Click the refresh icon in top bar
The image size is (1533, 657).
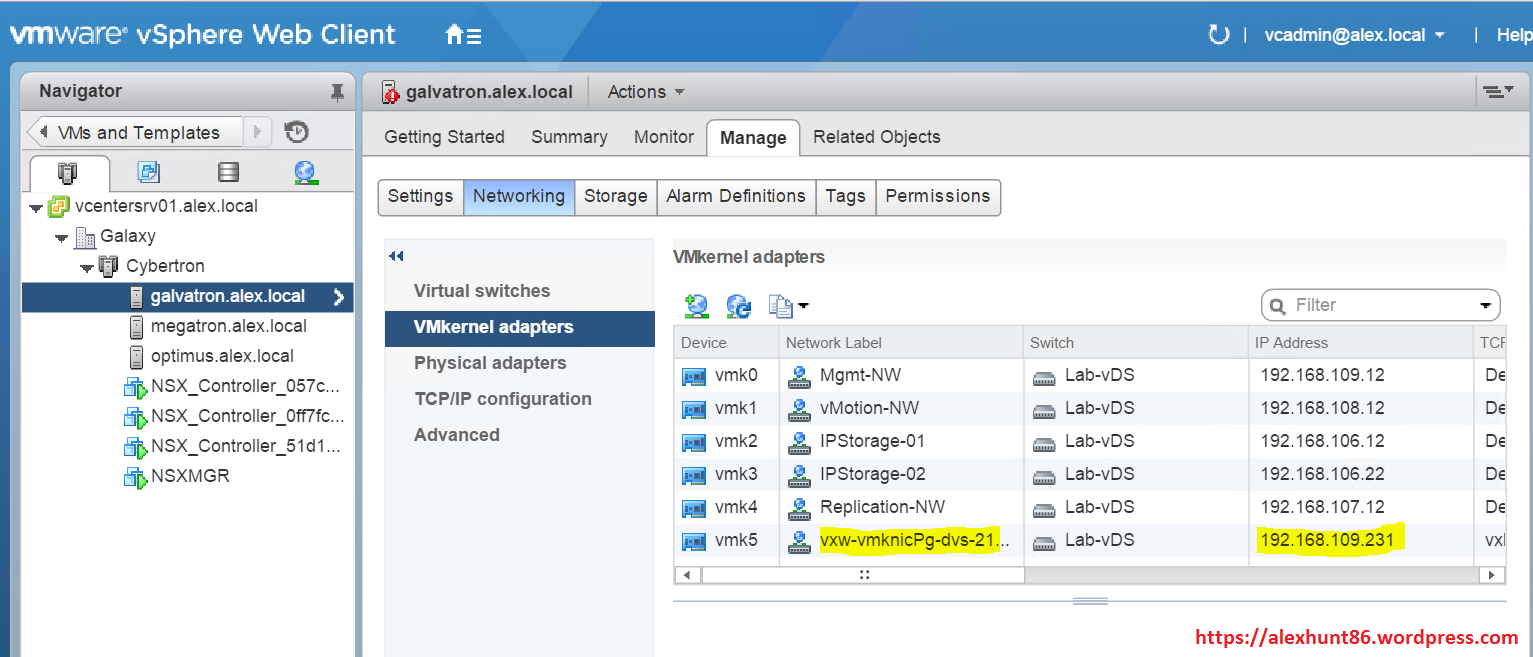pos(1218,35)
